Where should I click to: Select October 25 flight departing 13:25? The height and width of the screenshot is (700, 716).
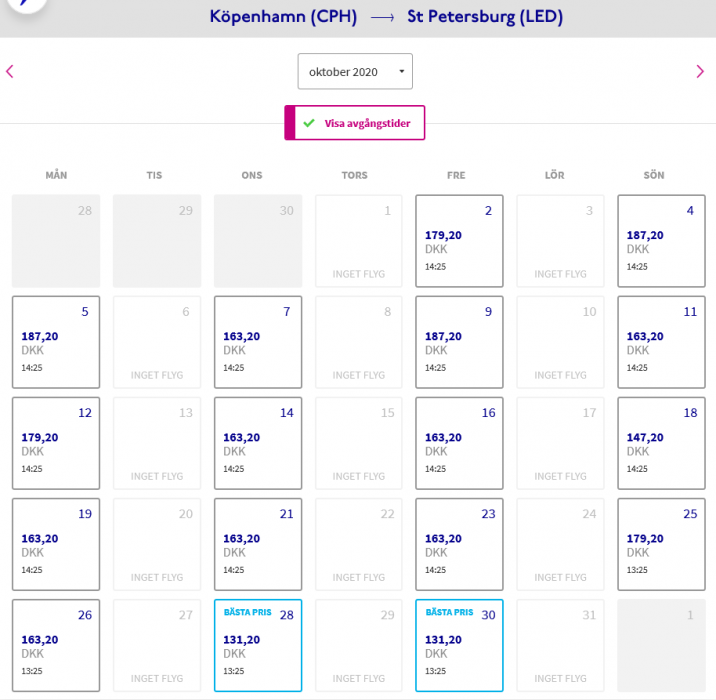661,543
